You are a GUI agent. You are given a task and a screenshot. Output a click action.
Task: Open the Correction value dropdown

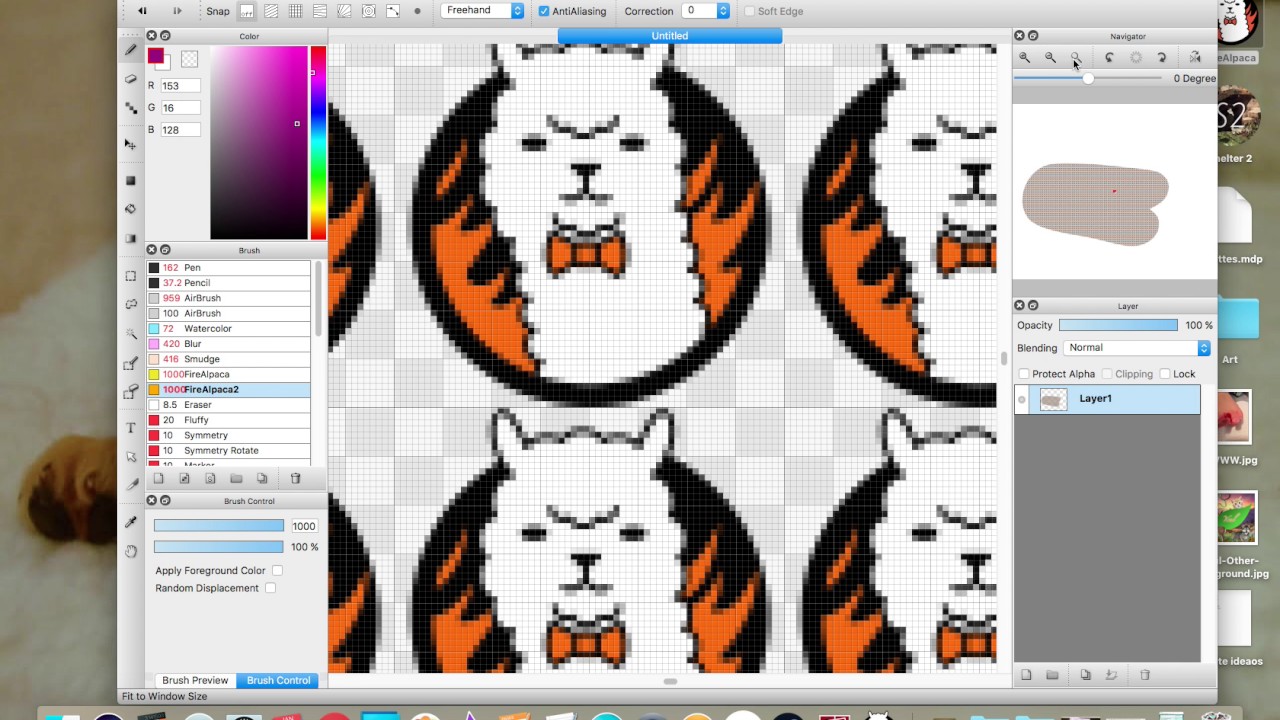(x=707, y=11)
